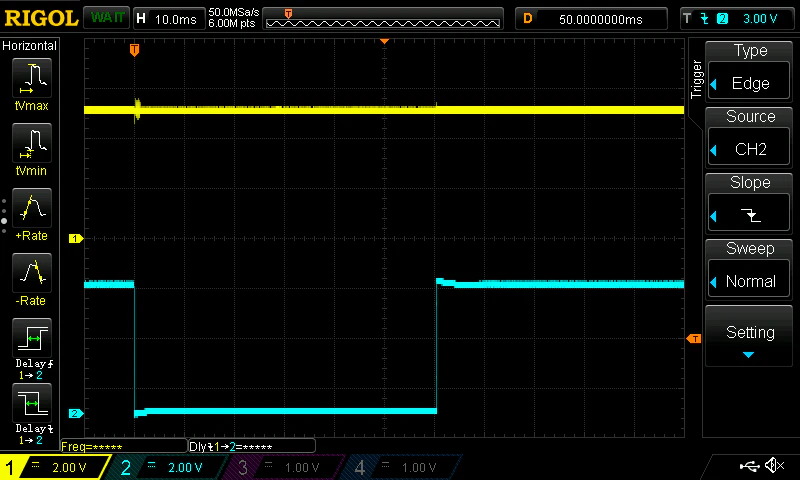The image size is (800, 480).
Task: Toggle the sound speaker icon
Action: (774, 465)
